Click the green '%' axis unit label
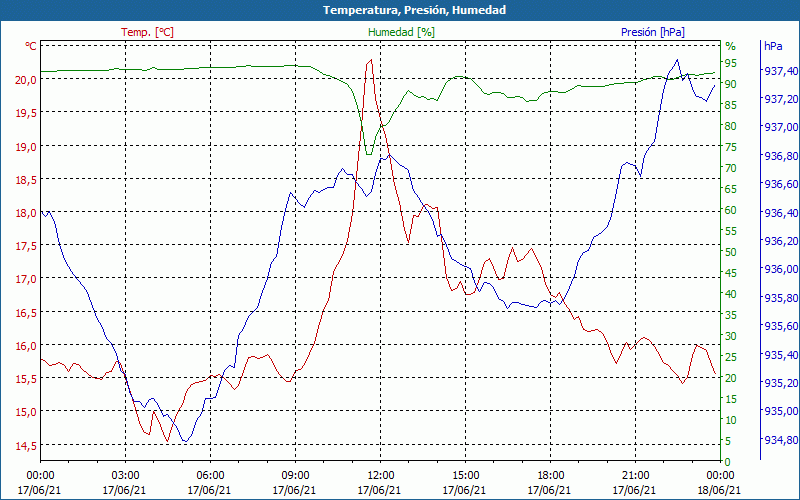 point(731,46)
